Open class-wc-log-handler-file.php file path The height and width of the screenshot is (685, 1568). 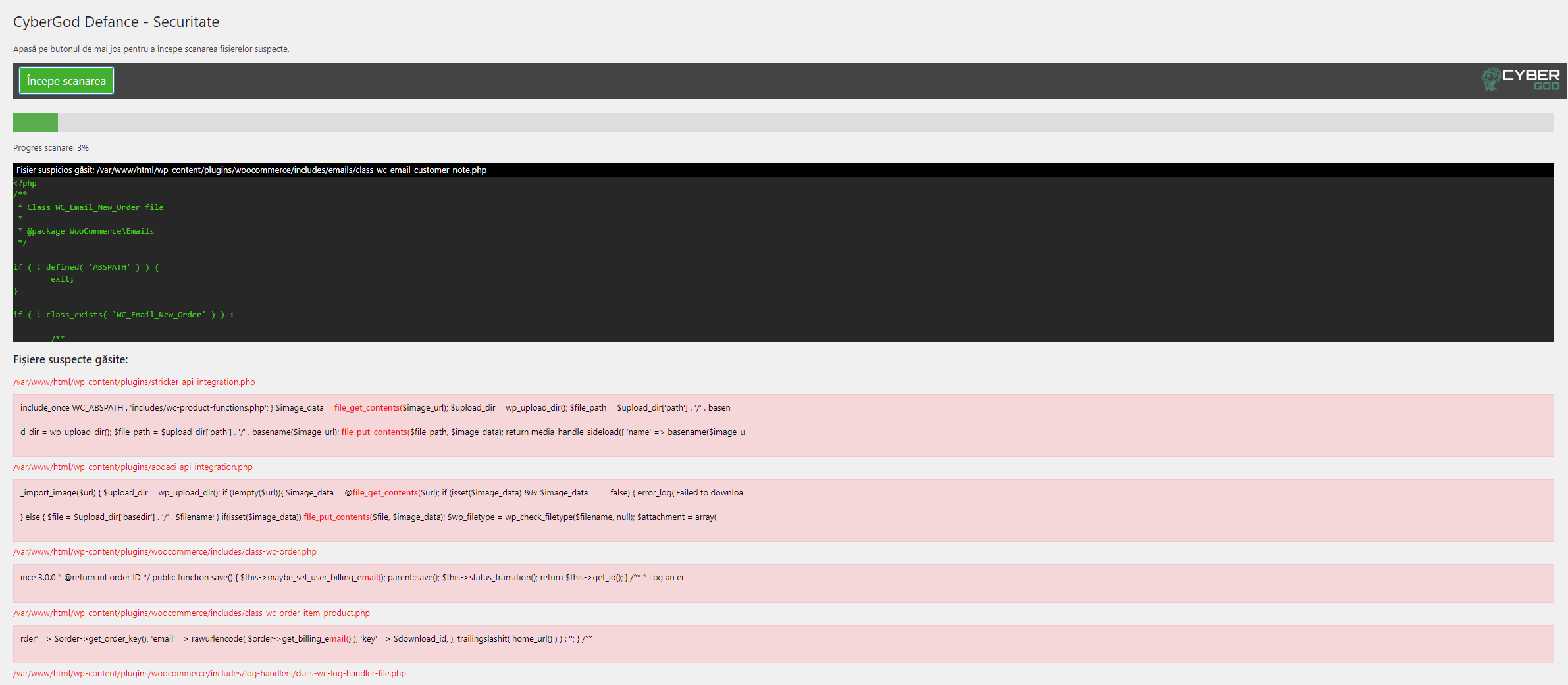209,674
